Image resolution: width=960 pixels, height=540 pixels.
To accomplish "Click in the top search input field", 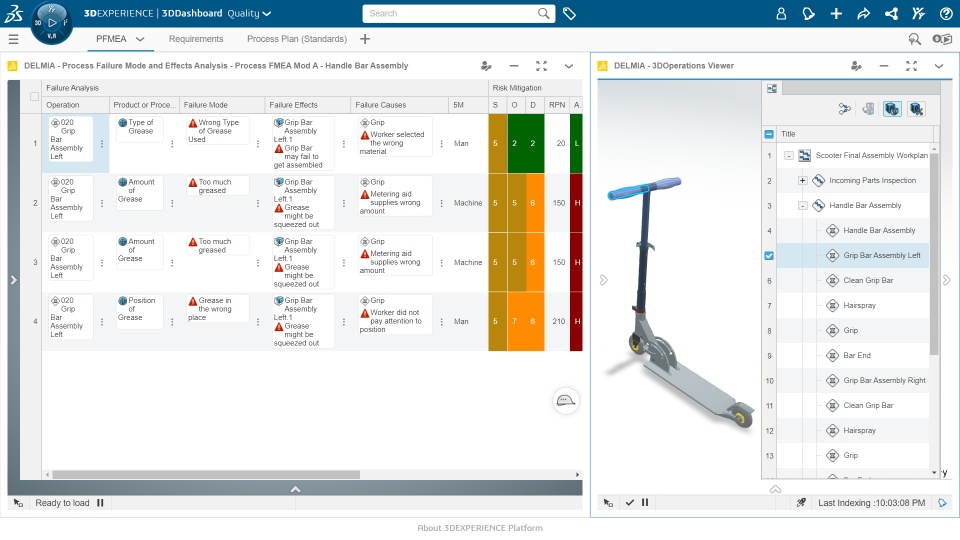I will point(450,13).
